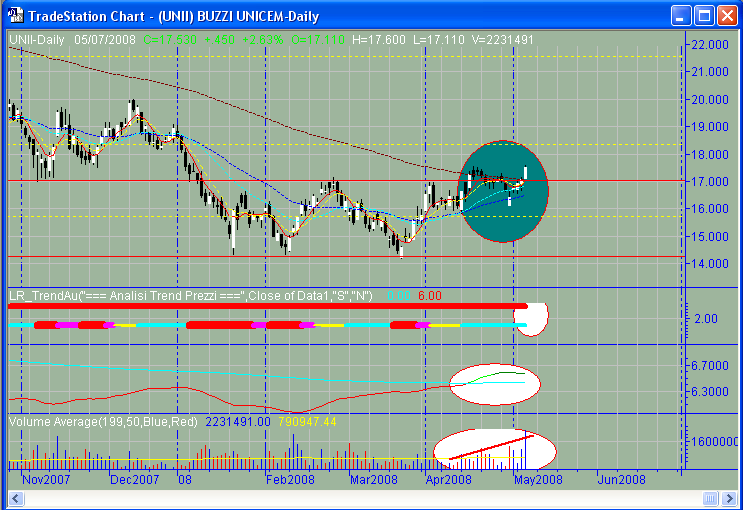Click the red 6.00 value in LR_TrendAu header
The width and height of the screenshot is (743, 510).
point(429,295)
